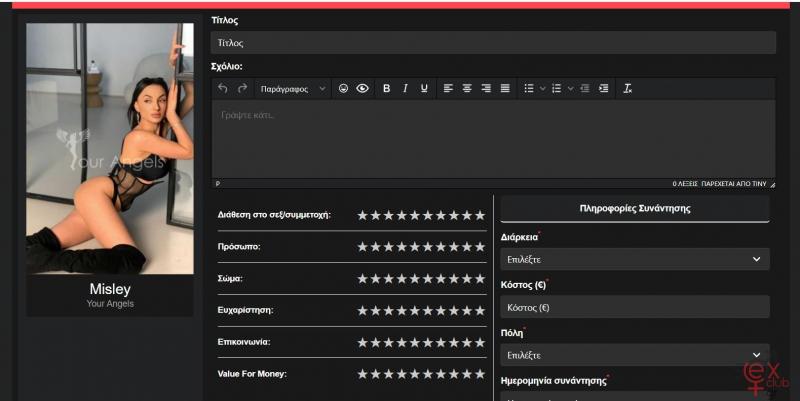800x401 pixels.
Task: Select the Πληροφορίες Συνάντησης tab
Action: click(635, 209)
